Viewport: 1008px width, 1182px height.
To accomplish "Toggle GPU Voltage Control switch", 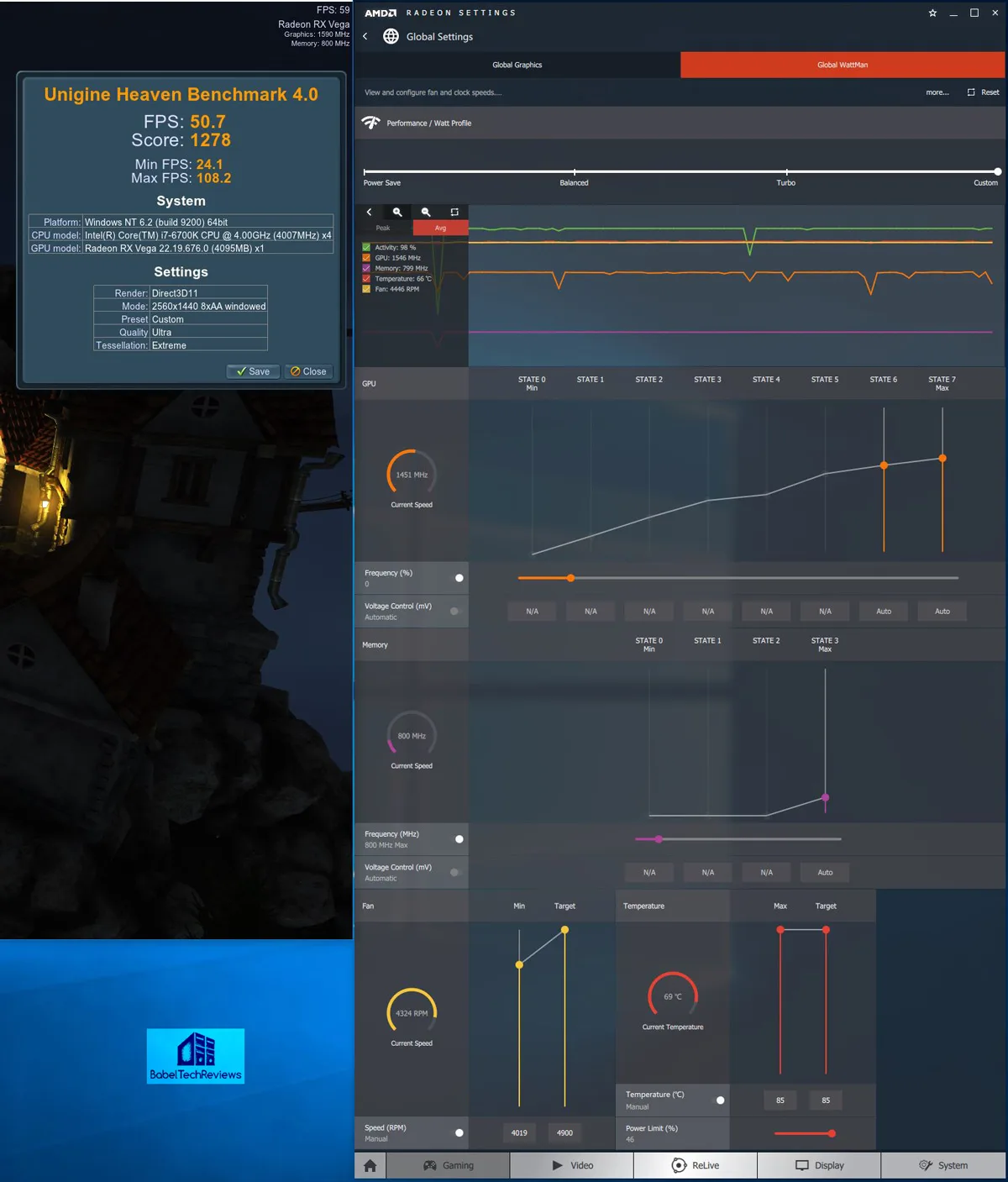I will point(455,612).
